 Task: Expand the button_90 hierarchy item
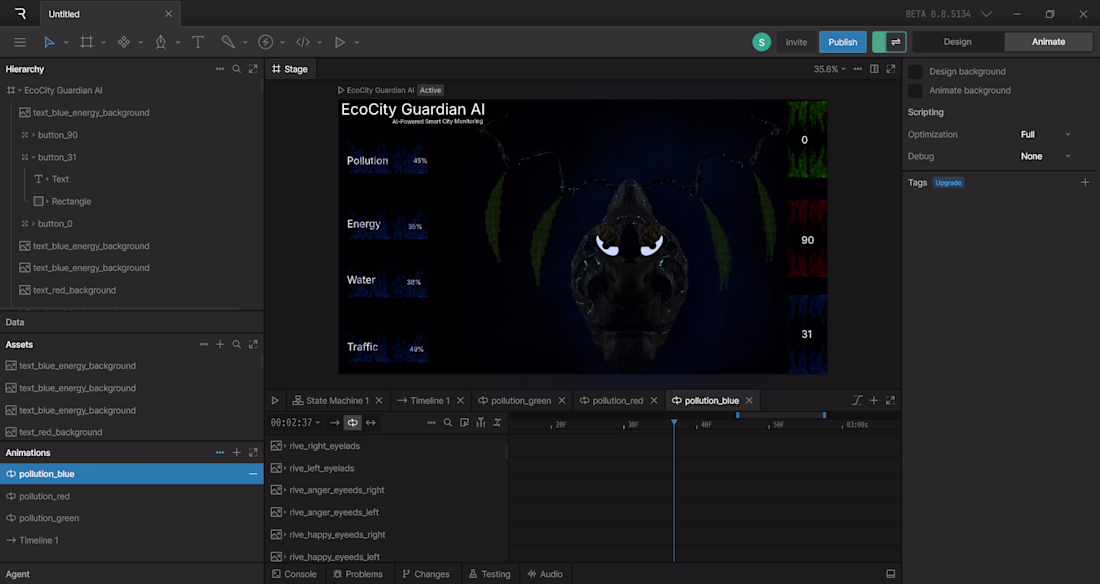click(x=33, y=135)
